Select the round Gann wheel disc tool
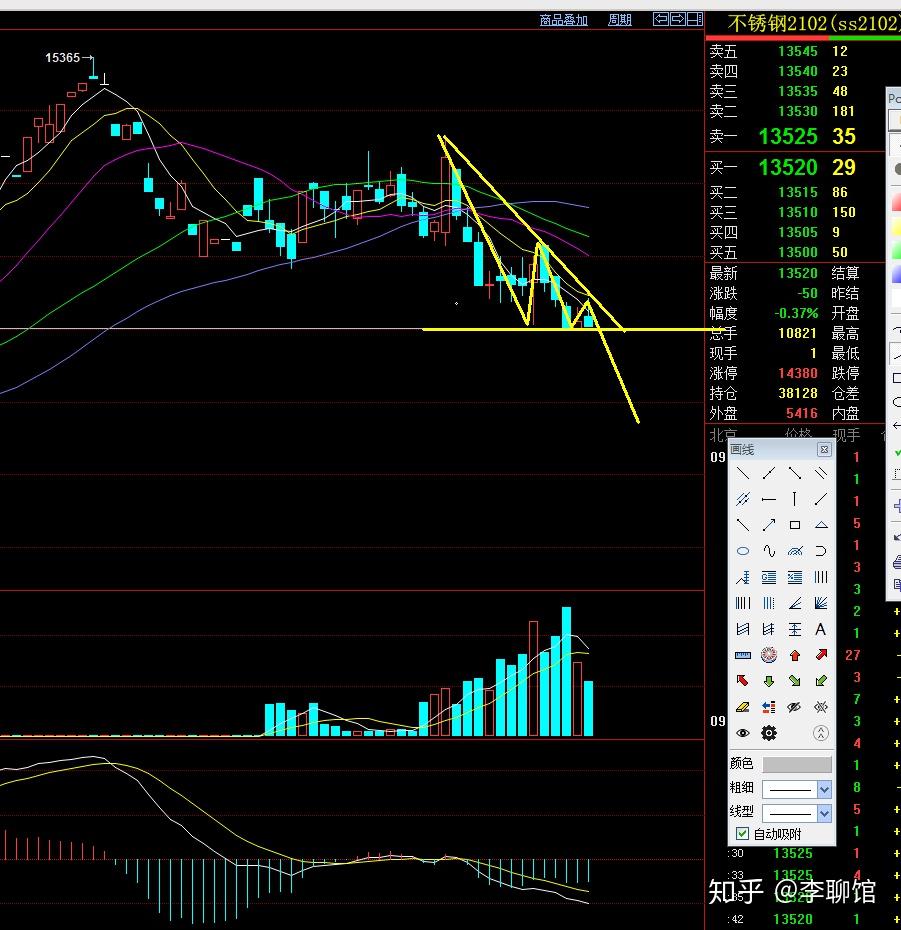 coord(769,655)
